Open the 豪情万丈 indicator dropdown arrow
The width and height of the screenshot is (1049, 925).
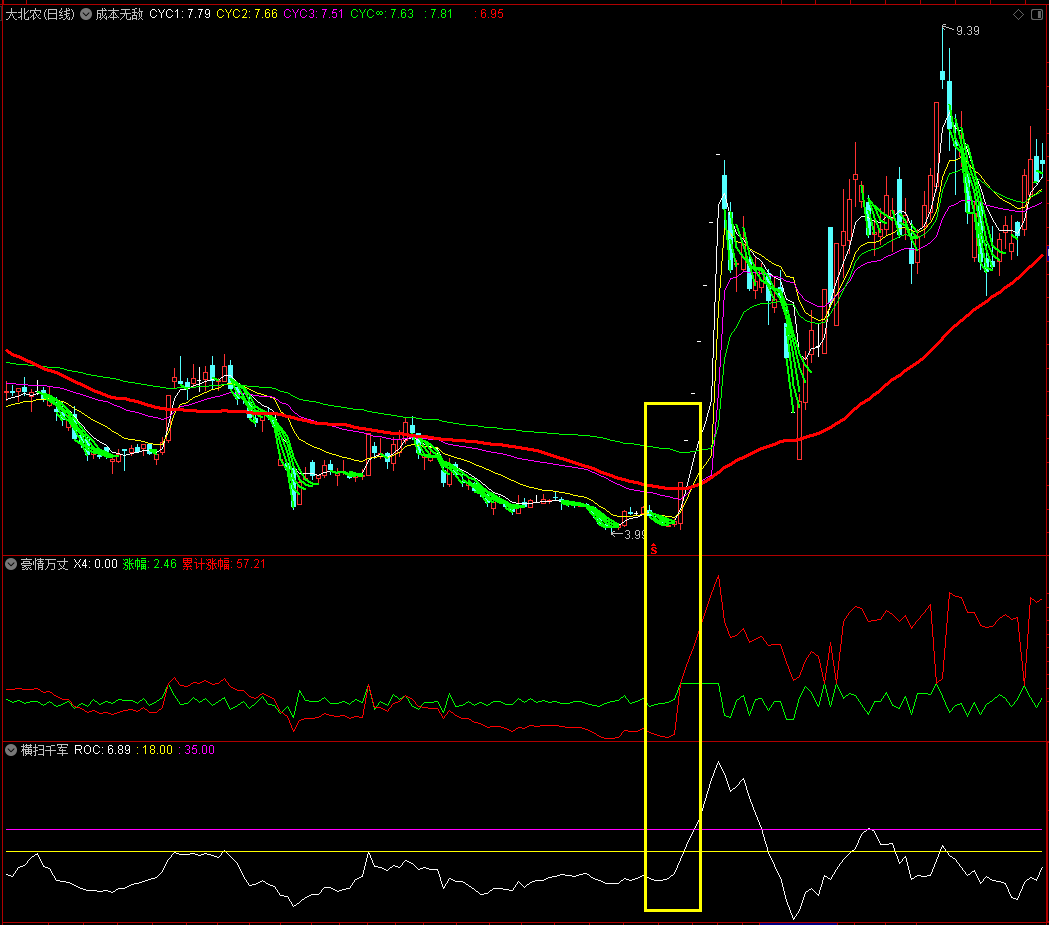coord(11,564)
